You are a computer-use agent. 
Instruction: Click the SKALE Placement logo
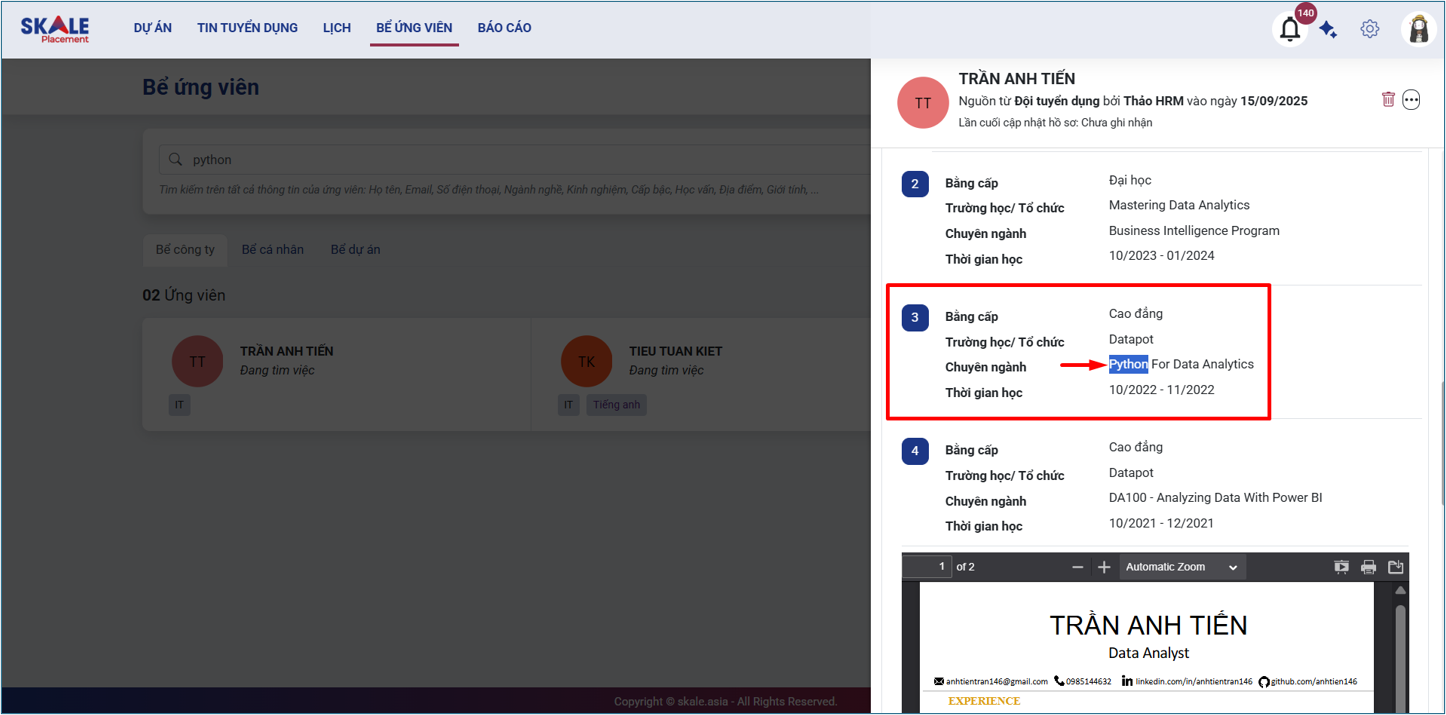coord(55,29)
